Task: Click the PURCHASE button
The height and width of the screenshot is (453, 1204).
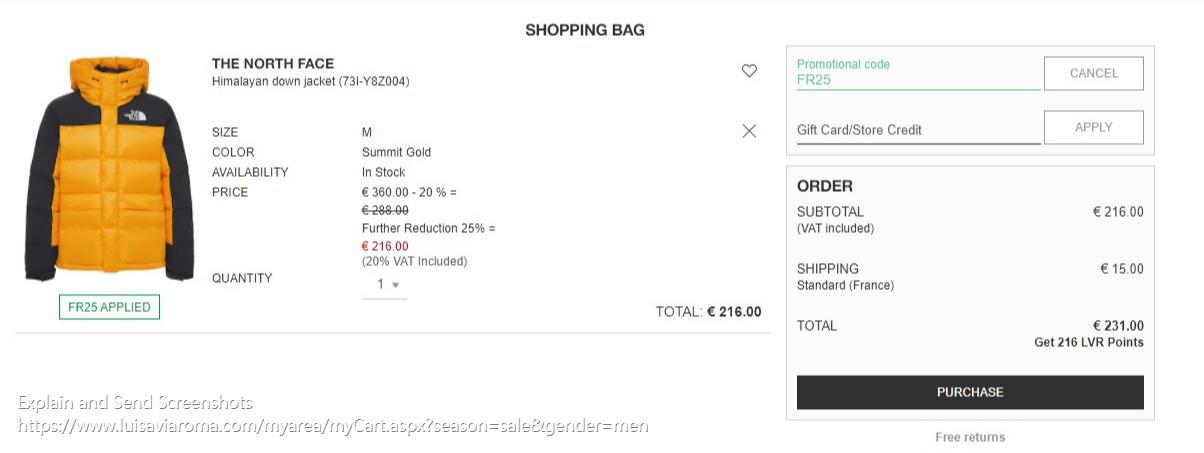Action: 970,392
